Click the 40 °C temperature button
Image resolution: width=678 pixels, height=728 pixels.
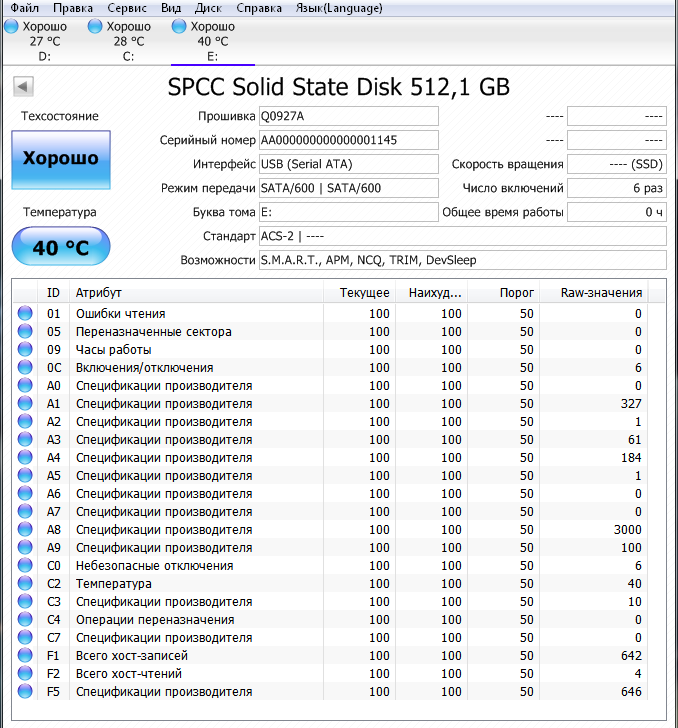click(61, 248)
